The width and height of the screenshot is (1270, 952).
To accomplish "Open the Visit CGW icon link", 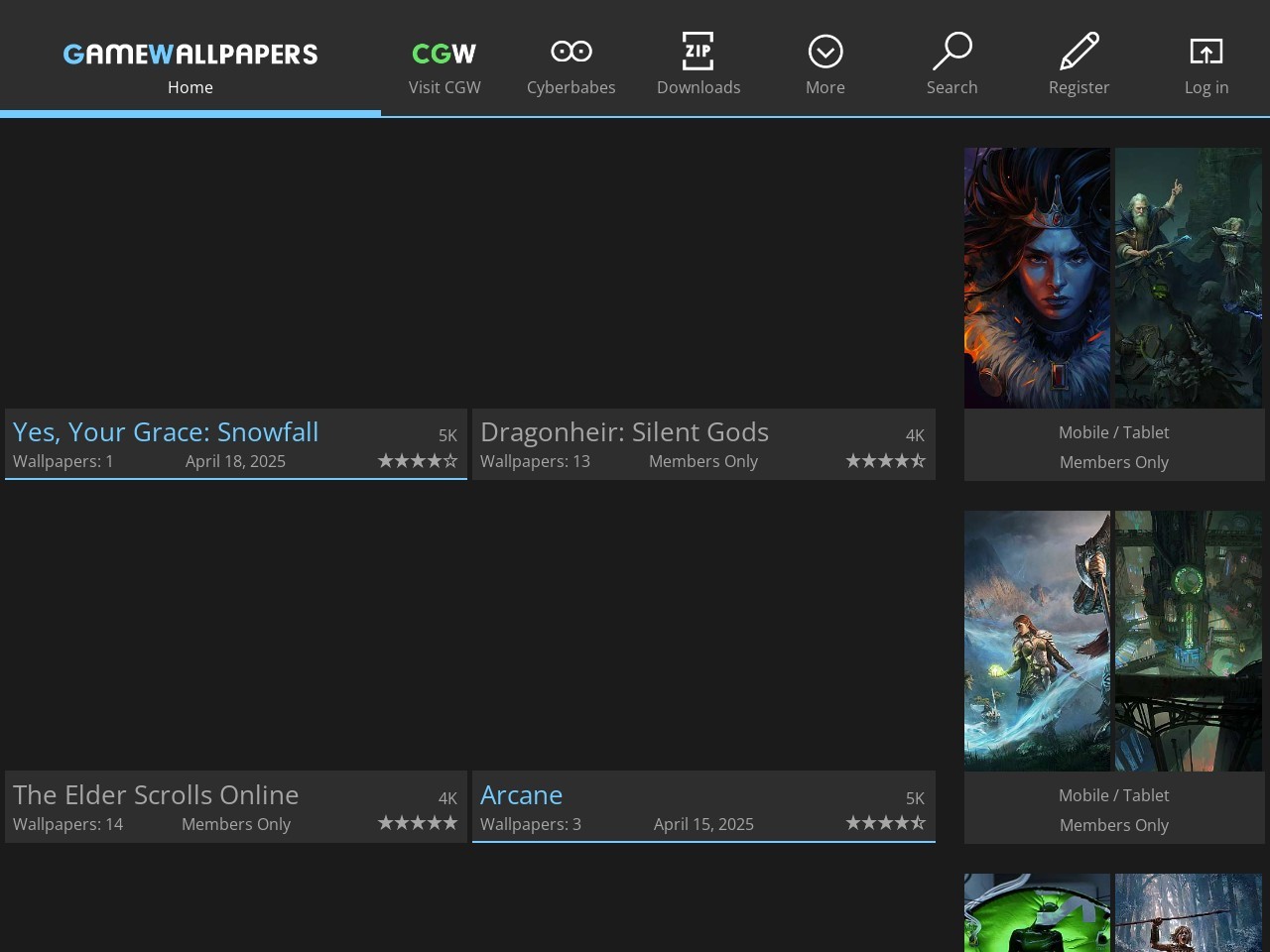I will coord(444,53).
